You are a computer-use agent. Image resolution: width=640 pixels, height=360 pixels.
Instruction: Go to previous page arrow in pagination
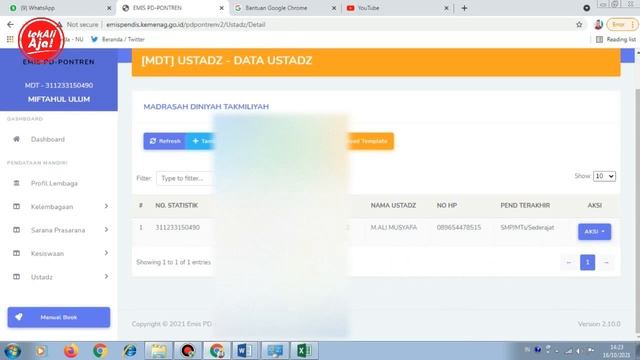pos(569,262)
